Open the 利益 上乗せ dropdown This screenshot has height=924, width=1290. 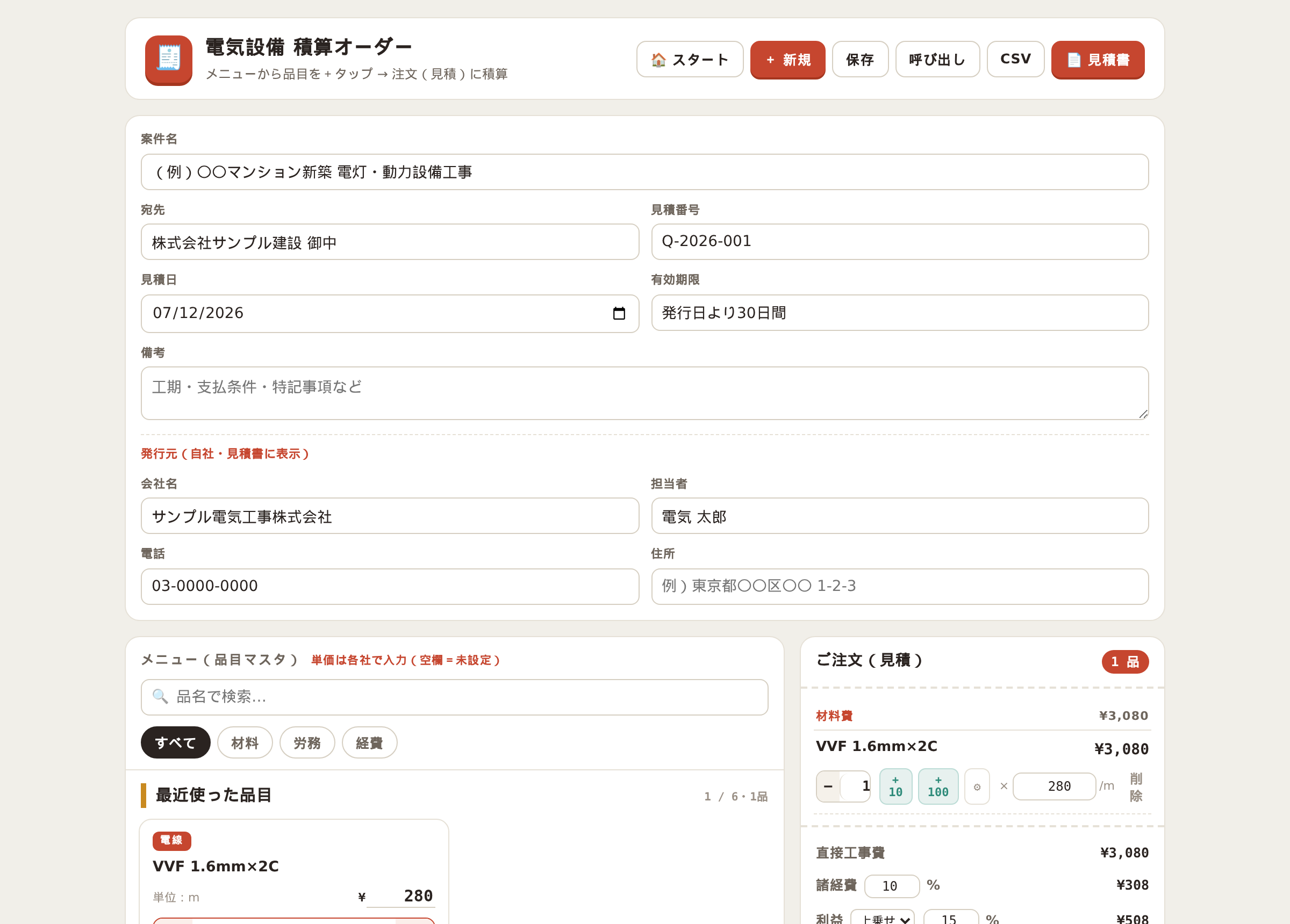coord(882,917)
